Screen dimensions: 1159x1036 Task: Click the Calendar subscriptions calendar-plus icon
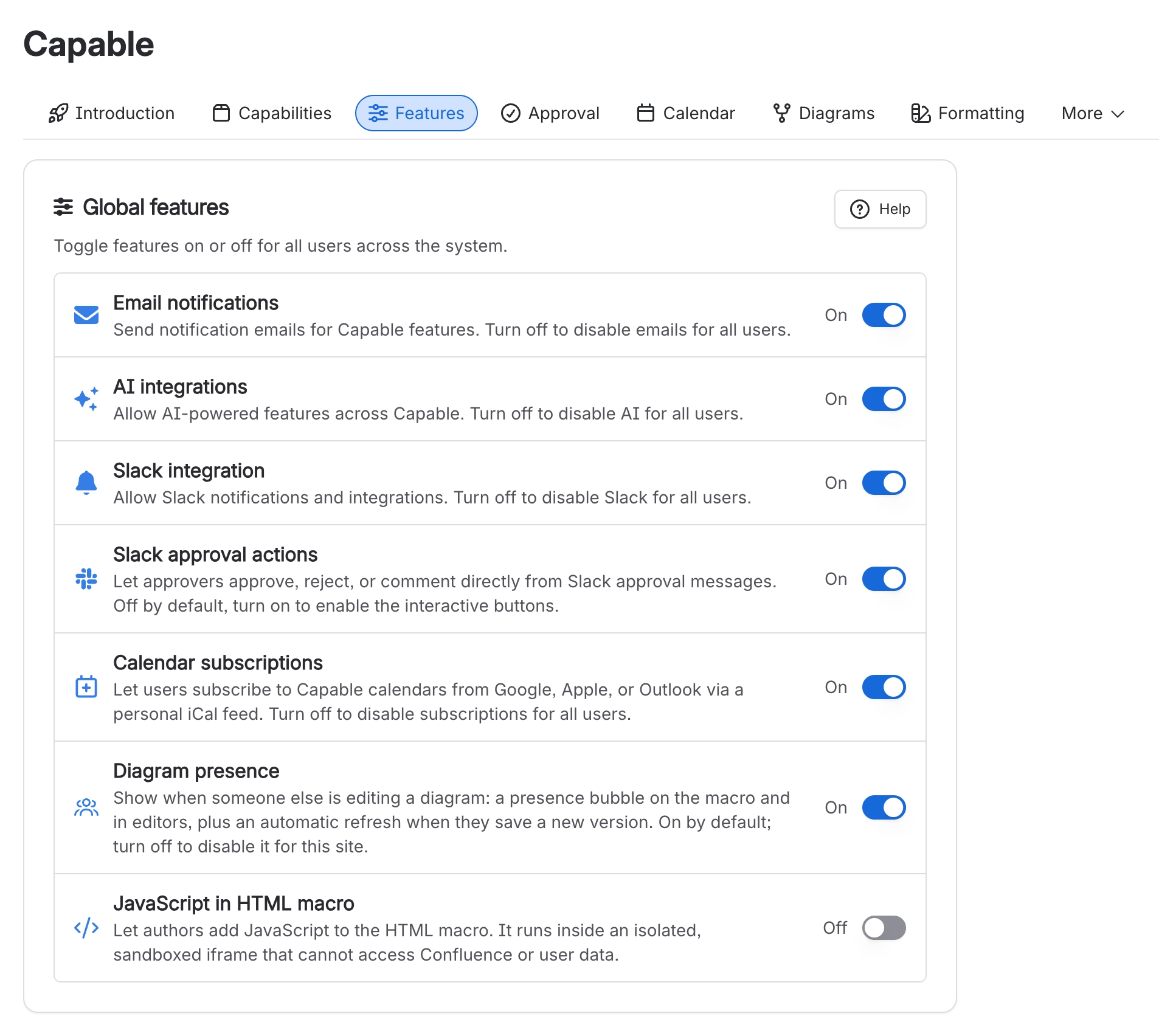[86, 687]
